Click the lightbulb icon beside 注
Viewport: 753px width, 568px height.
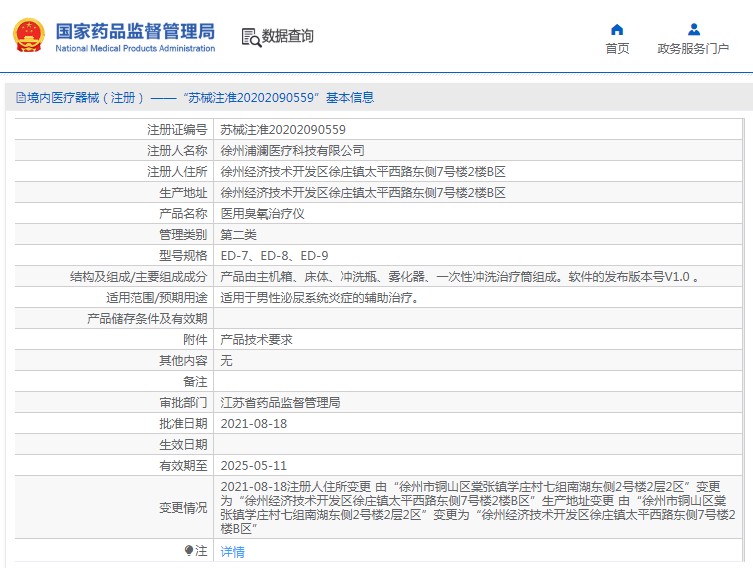pyautogui.click(x=189, y=551)
